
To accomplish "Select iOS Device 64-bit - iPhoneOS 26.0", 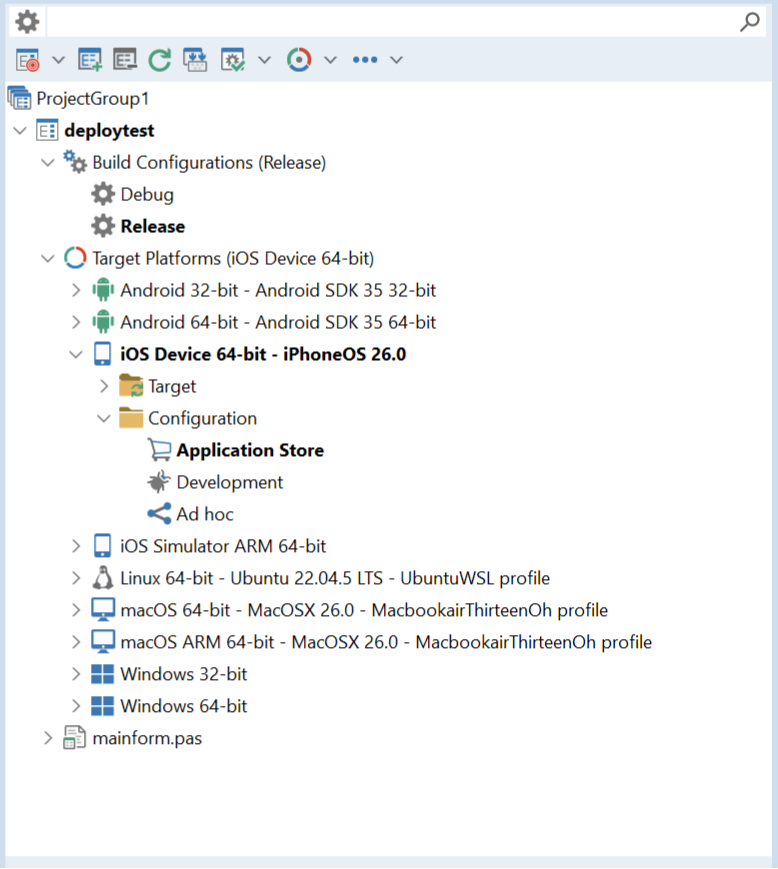I will pos(263,355).
